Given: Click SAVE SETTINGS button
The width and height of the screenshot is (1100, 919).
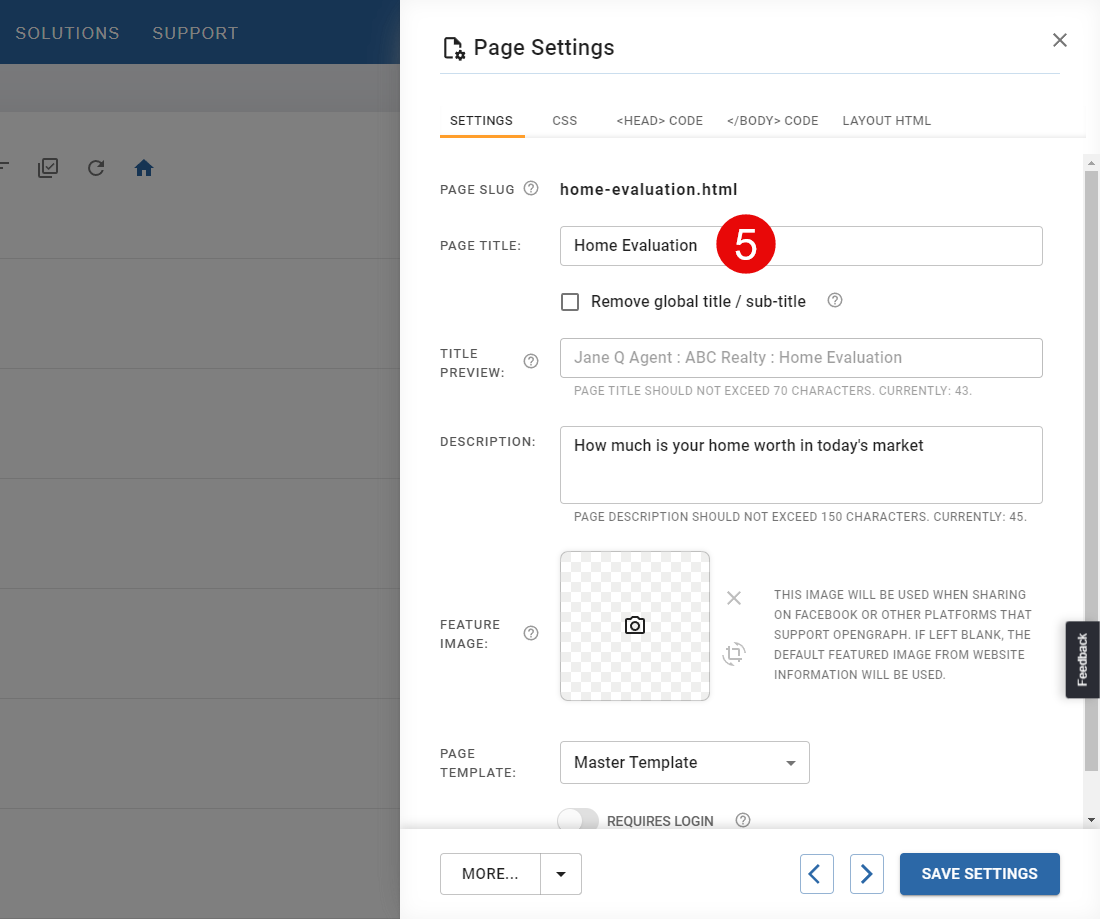Looking at the screenshot, I should coord(979,873).
